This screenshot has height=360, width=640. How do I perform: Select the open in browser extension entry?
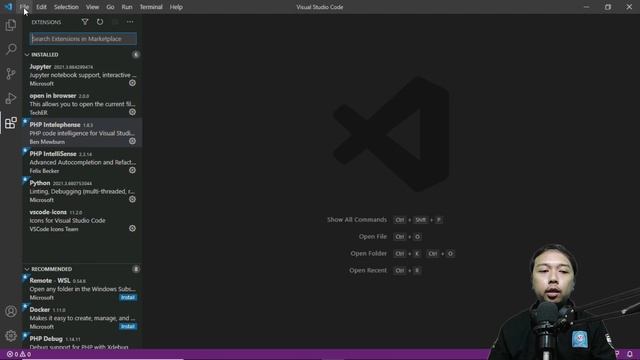pyautogui.click(x=82, y=104)
